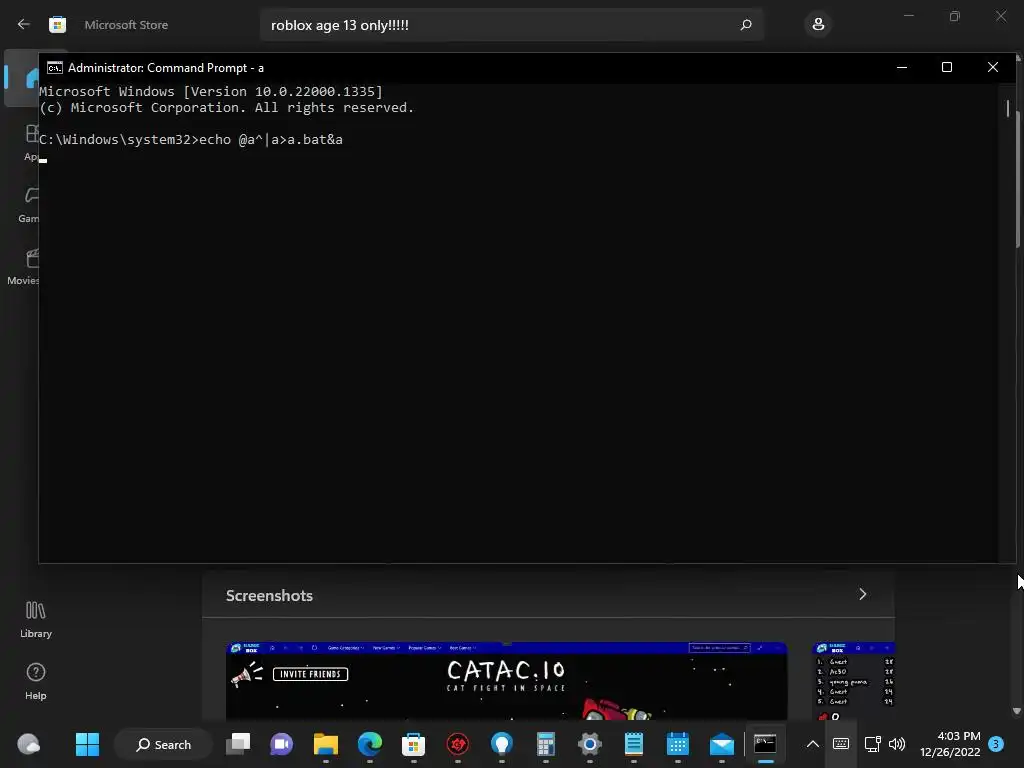This screenshot has width=1024, height=768.
Task: Open Mail from taskbar
Action: click(x=722, y=744)
